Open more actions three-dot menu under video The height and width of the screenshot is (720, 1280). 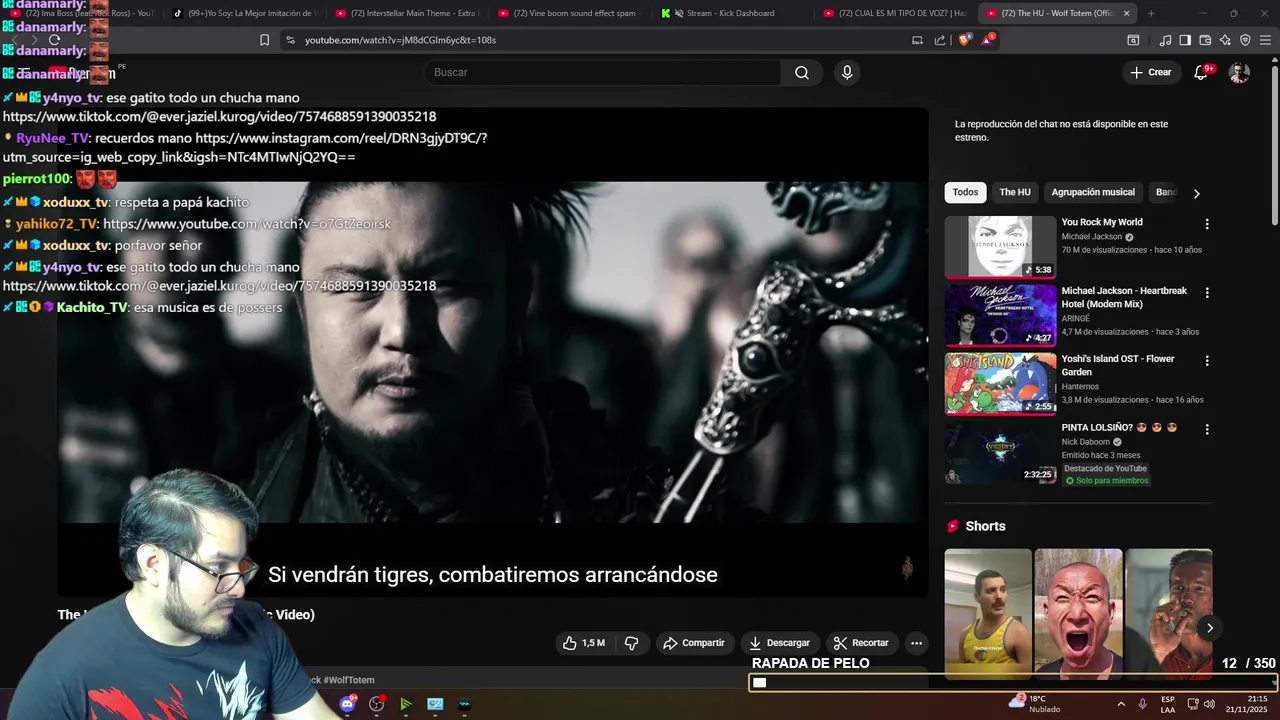(916, 643)
